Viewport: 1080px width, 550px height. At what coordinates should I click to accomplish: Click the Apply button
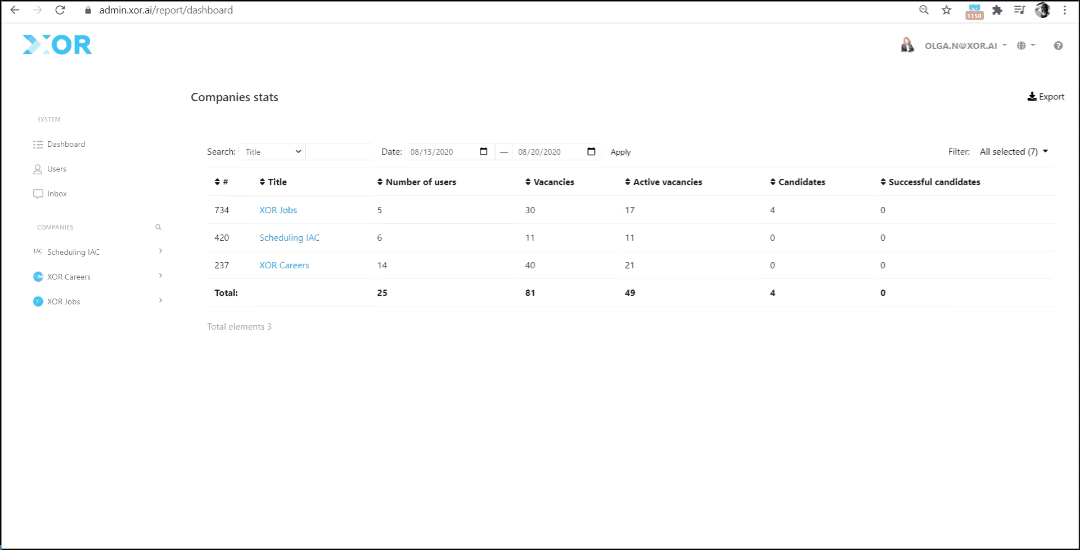pyautogui.click(x=621, y=152)
